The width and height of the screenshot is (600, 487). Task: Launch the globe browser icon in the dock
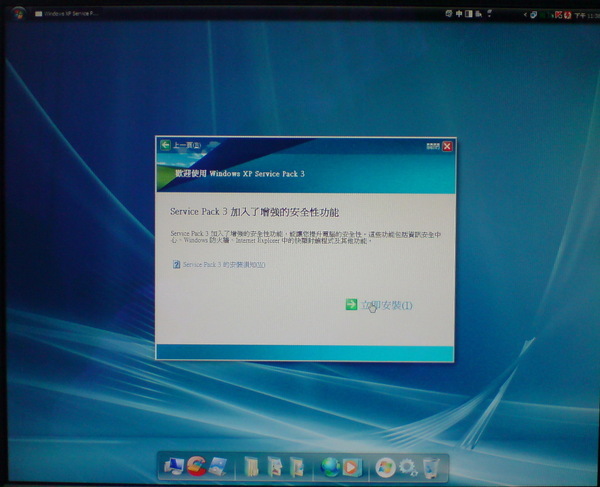330,467
